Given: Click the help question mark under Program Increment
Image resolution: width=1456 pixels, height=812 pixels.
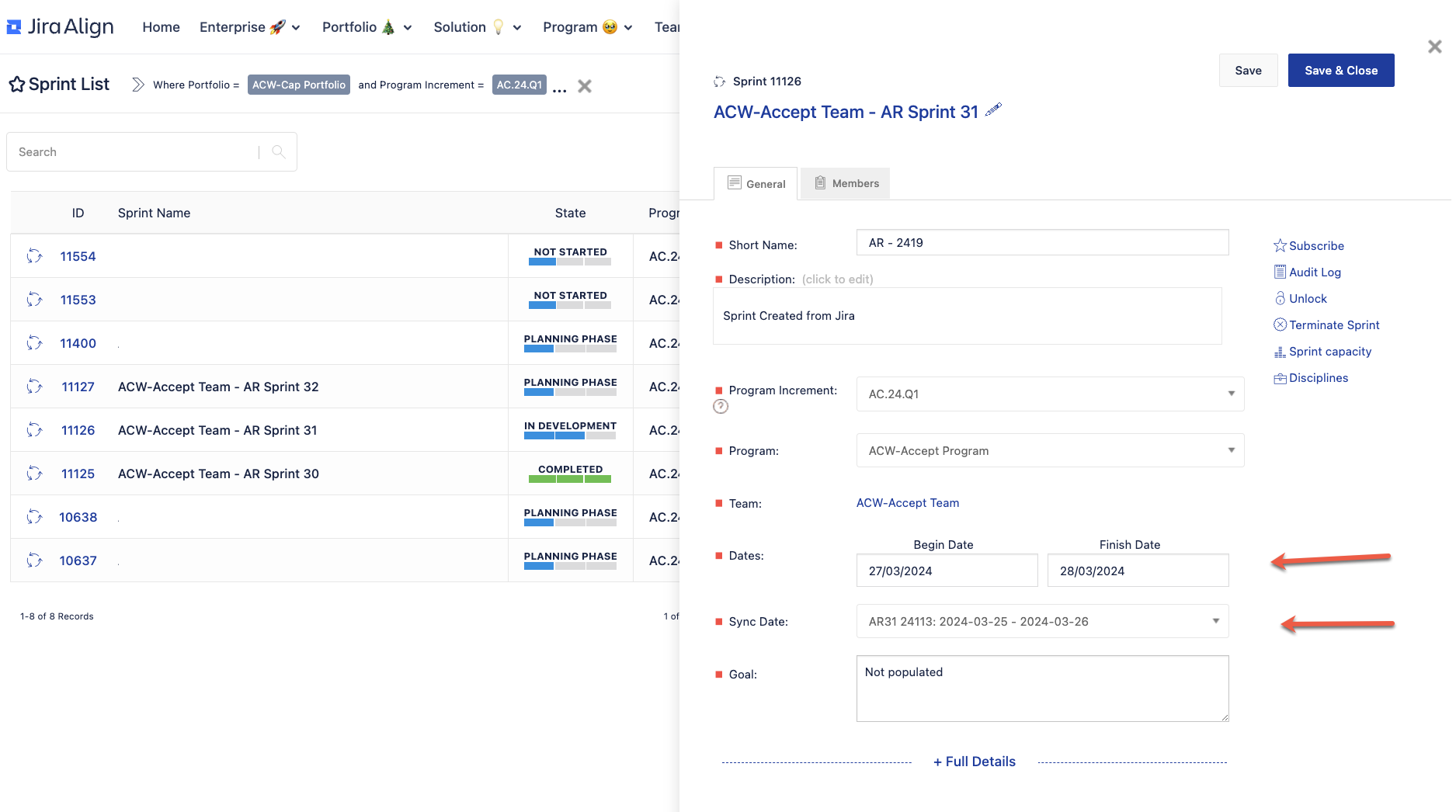Looking at the screenshot, I should click(721, 406).
